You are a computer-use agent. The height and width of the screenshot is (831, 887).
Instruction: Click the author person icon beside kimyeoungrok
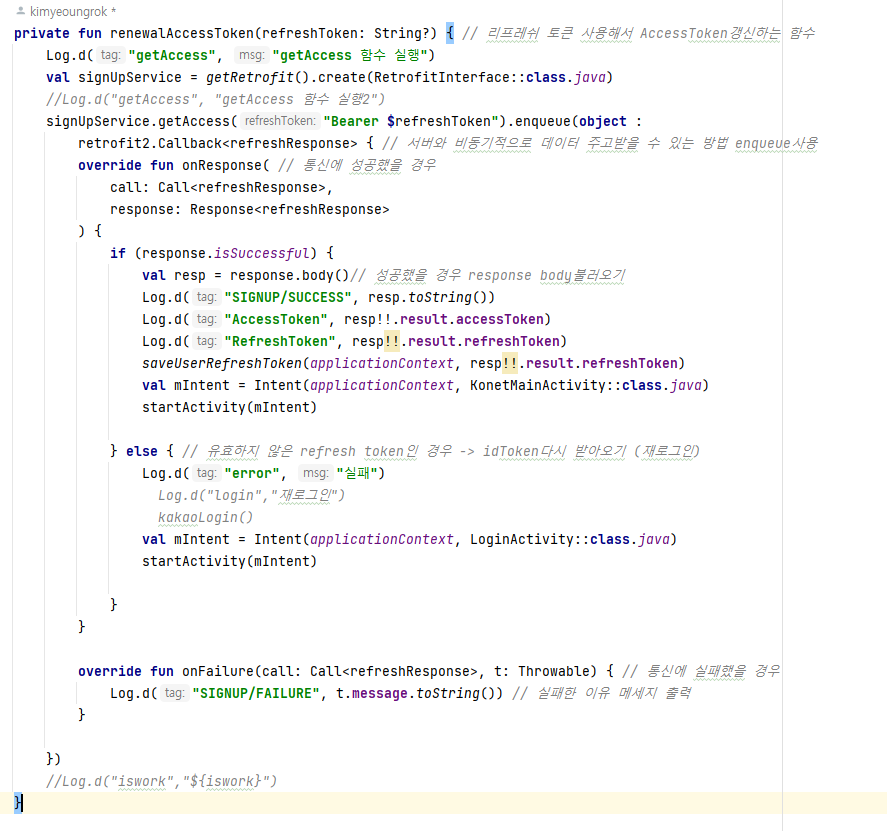pyautogui.click(x=21, y=11)
